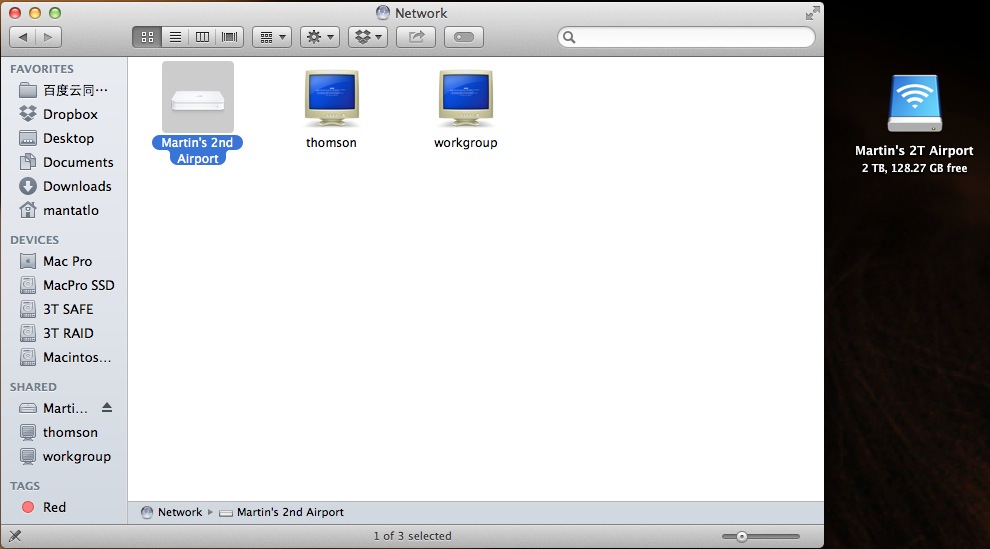Viewport: 990px width, 549px height.
Task: Click the DEVICES section header
Action: [34, 240]
